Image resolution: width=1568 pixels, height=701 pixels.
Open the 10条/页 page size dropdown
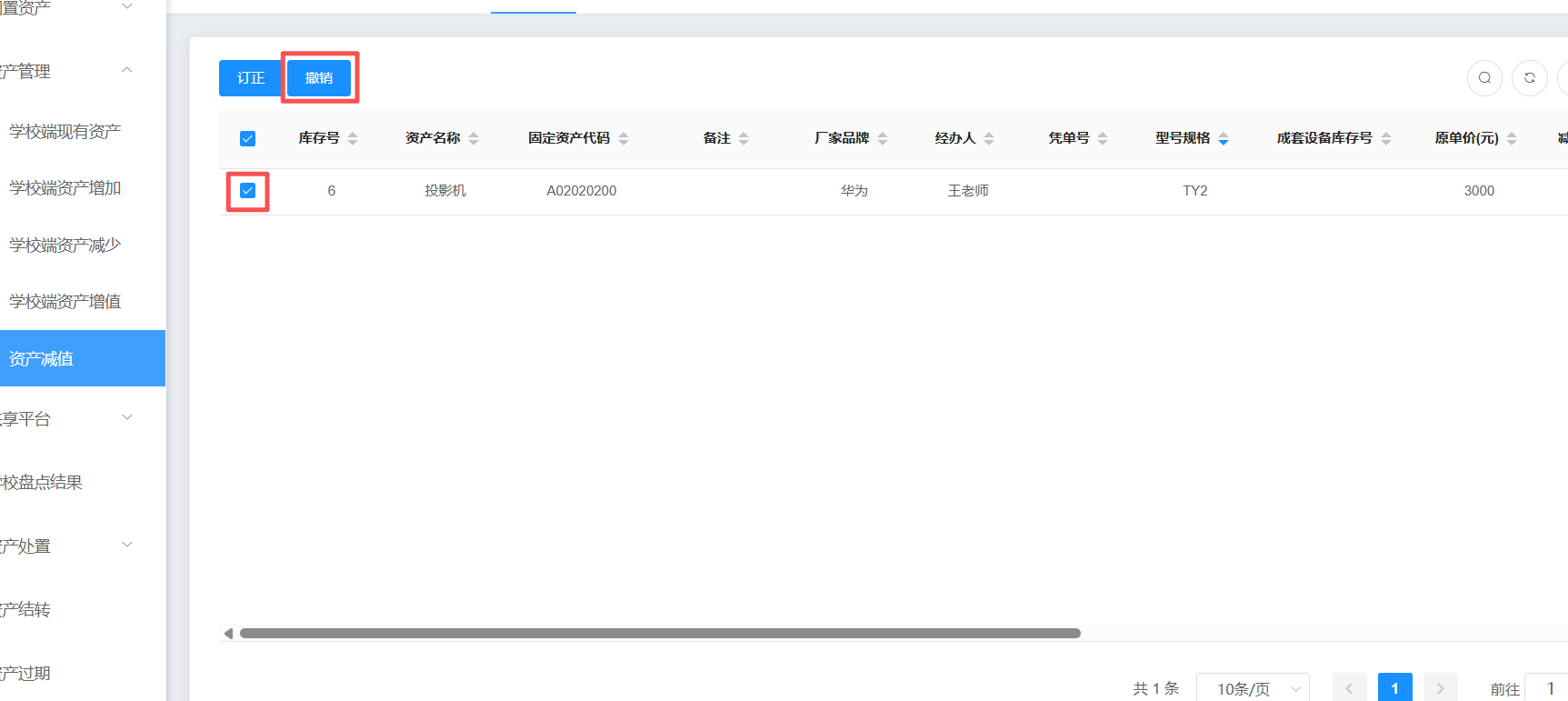coord(1253,688)
